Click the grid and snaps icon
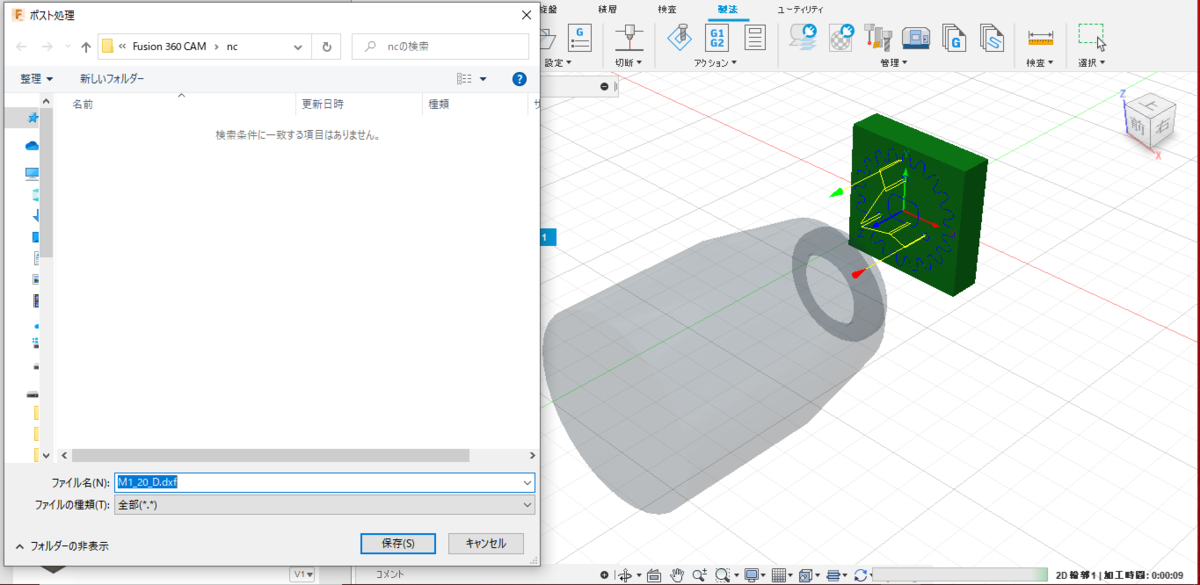The height and width of the screenshot is (585, 1200). pyautogui.click(x=779, y=575)
